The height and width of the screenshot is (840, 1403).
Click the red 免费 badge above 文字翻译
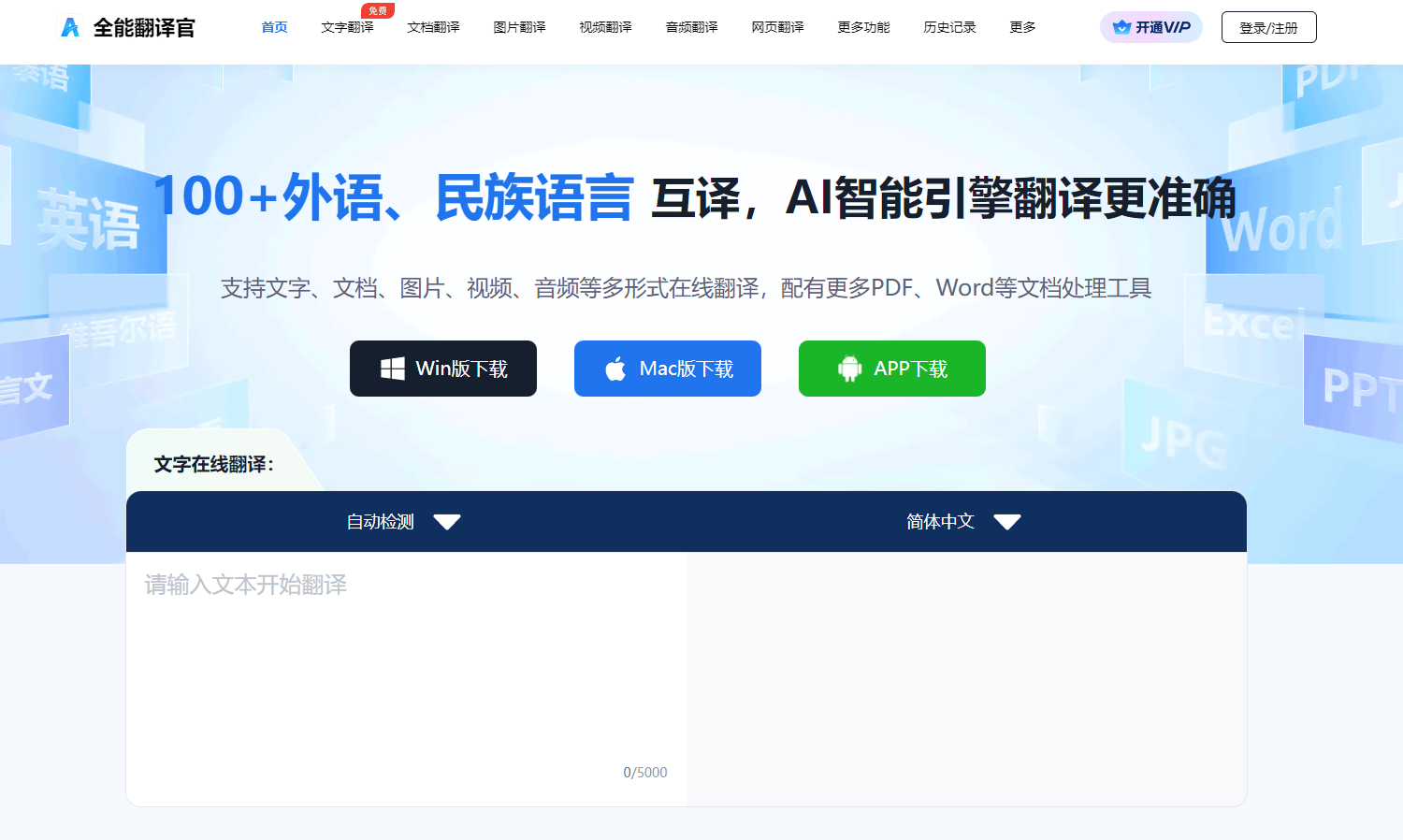[x=377, y=9]
